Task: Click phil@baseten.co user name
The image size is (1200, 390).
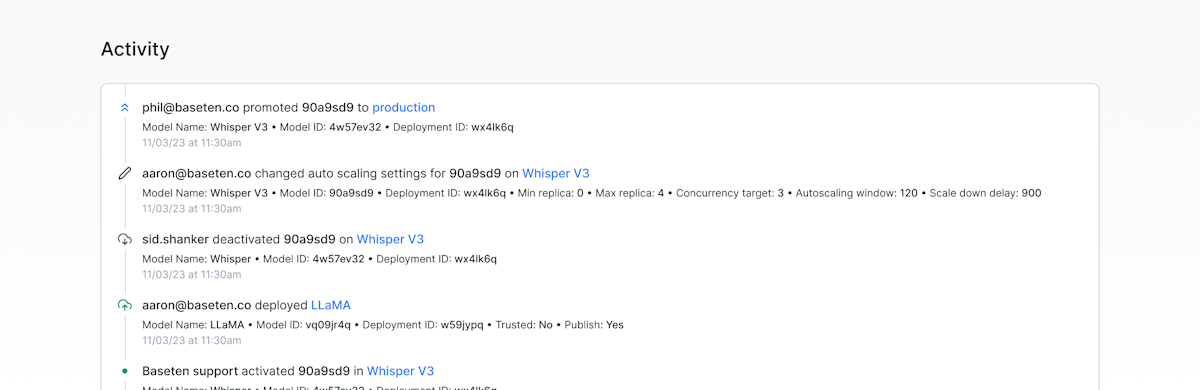Action: click(x=190, y=107)
